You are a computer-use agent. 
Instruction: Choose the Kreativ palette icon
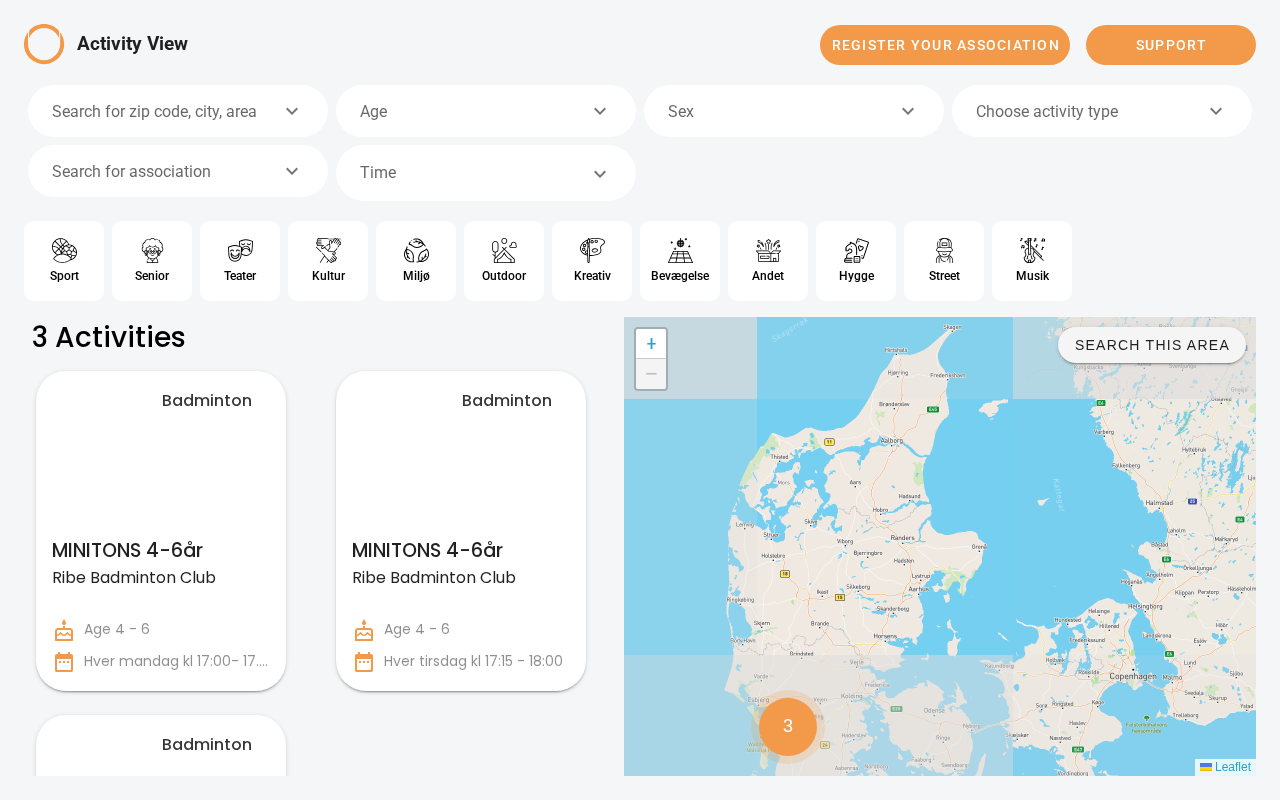coord(592,251)
